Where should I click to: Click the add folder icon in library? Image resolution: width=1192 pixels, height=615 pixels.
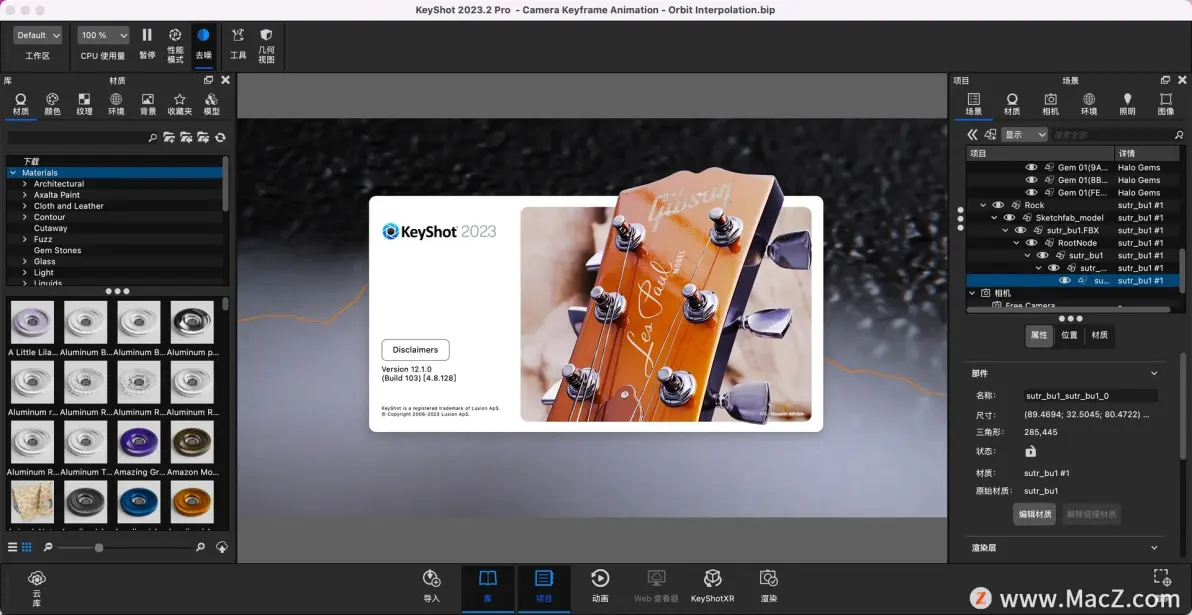pyautogui.click(x=169, y=138)
